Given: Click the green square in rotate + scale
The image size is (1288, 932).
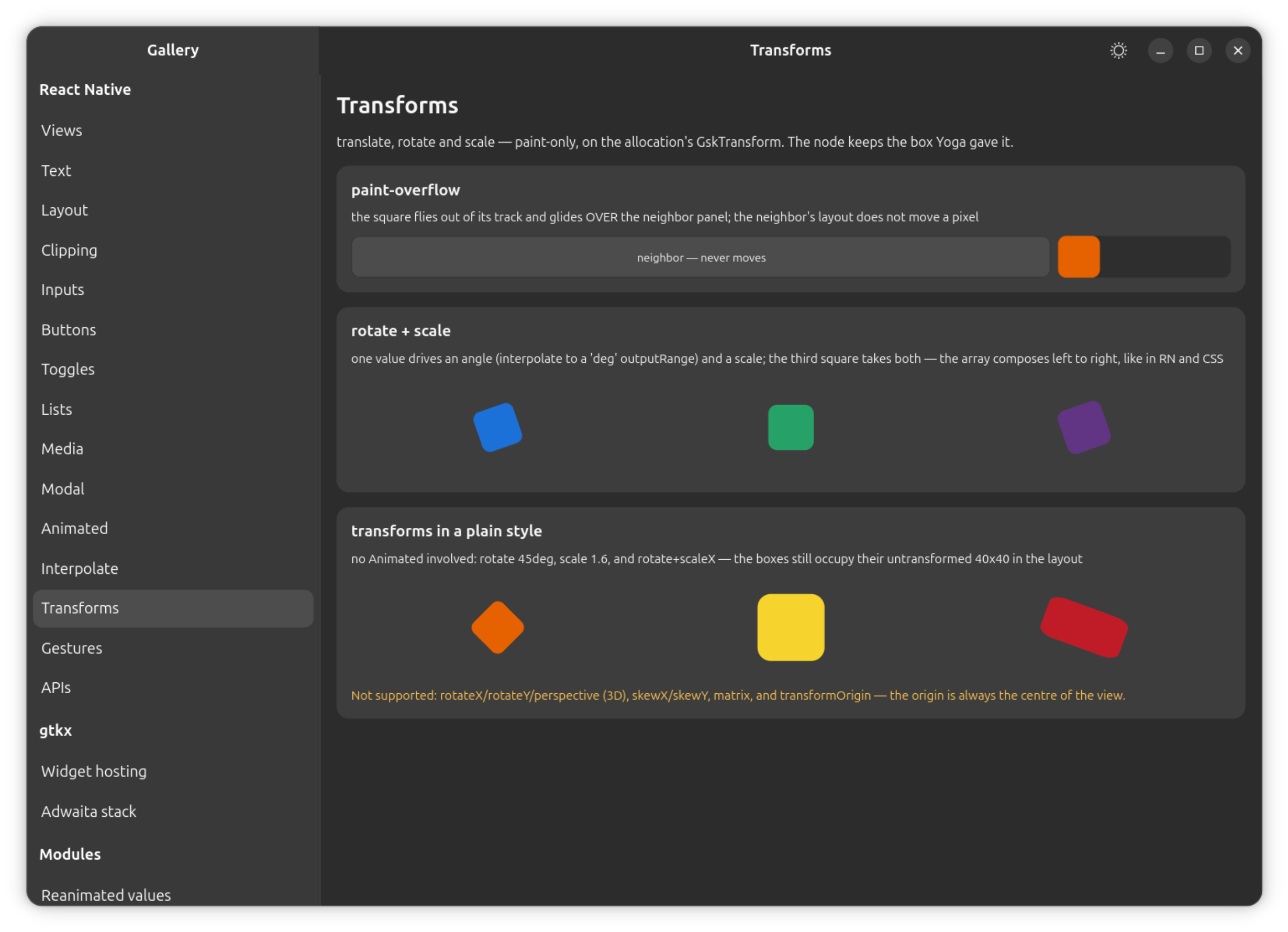Looking at the screenshot, I should (x=791, y=427).
